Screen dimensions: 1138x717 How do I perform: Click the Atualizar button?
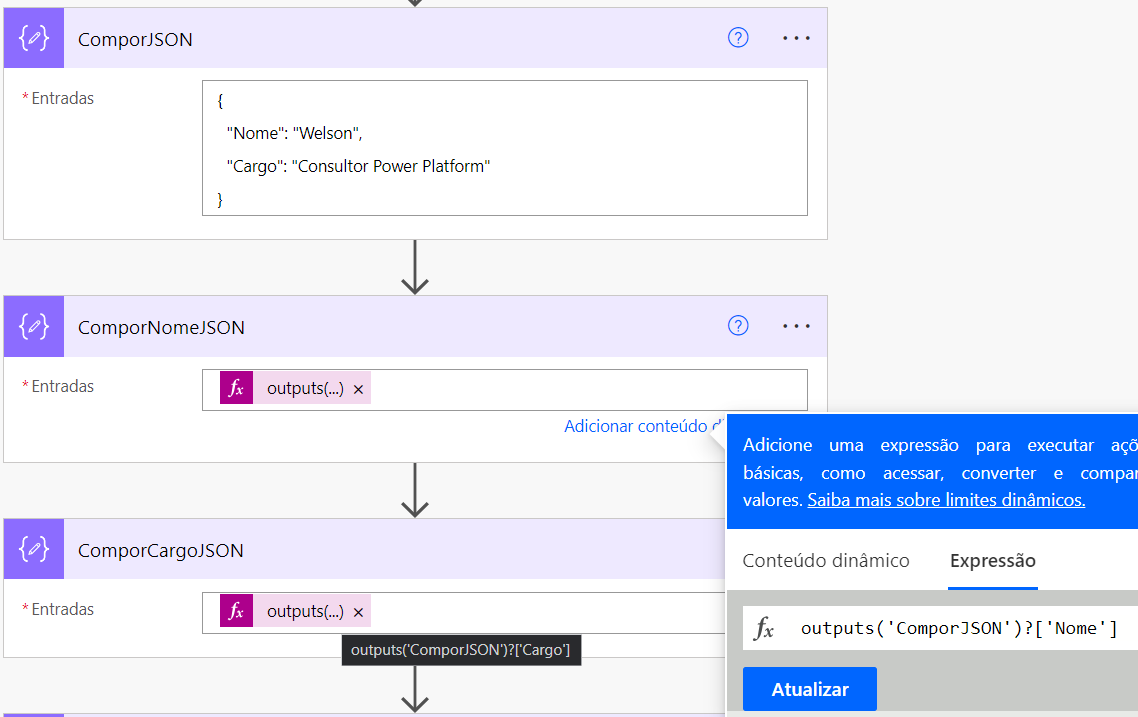(809, 688)
